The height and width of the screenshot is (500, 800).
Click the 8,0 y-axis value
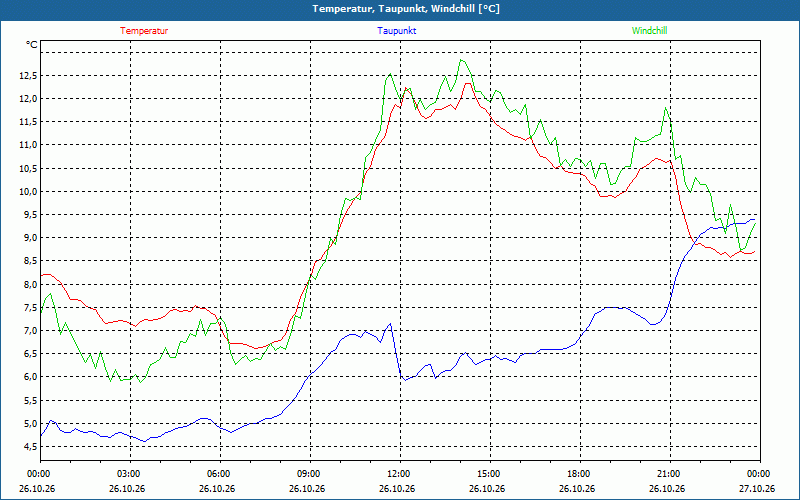click(30, 284)
